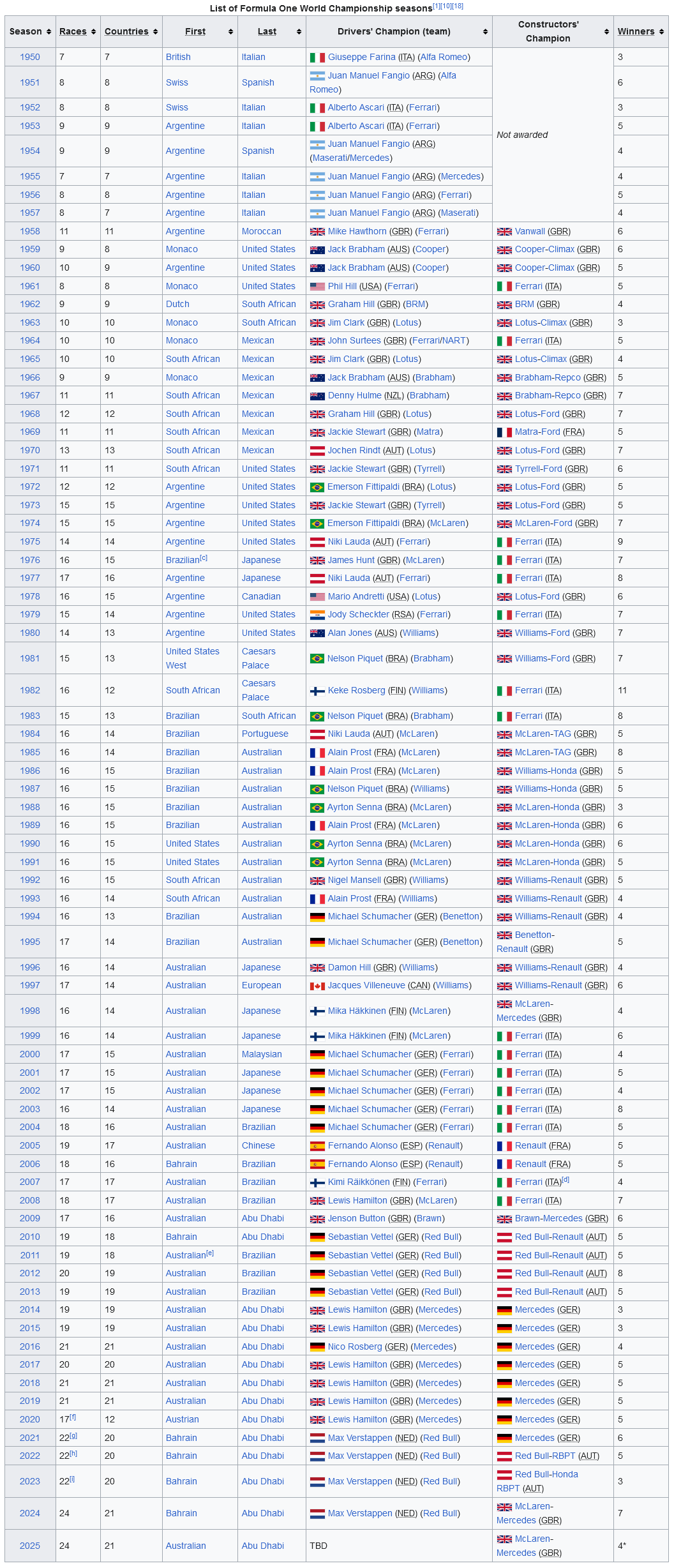
Task: Sort by Drivers' Champion column arrows
Action: click(x=485, y=31)
